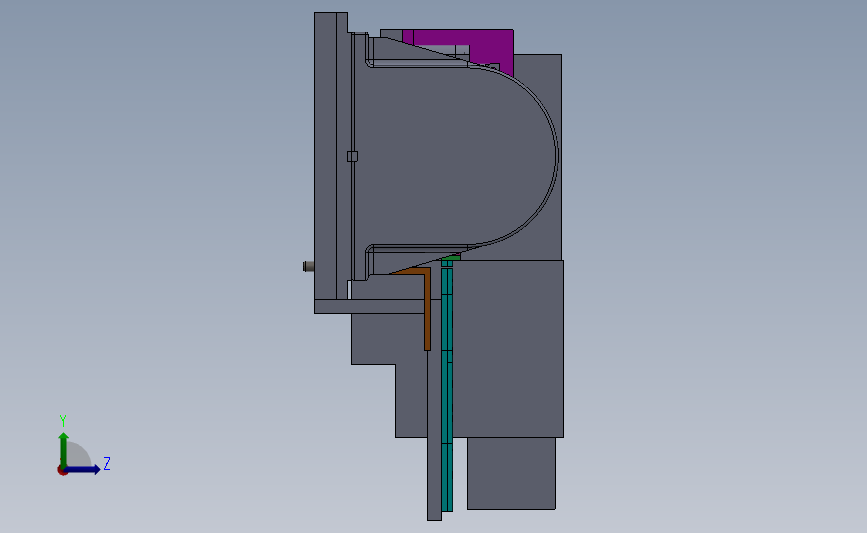Screen dimensions: 867x533
Task: Click the red origin ball of the triad
Action: 62,471
